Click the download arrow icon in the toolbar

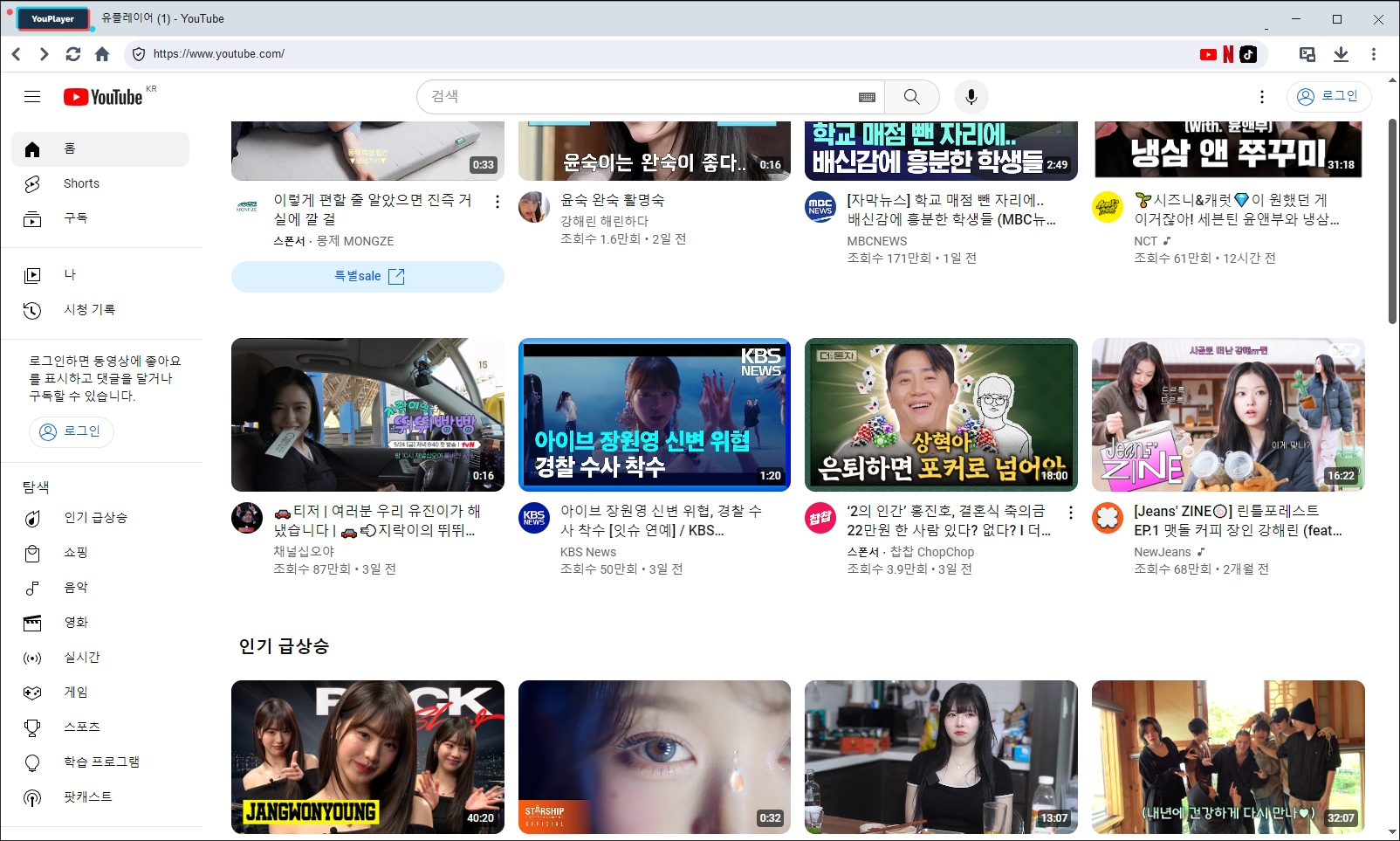tap(1341, 54)
